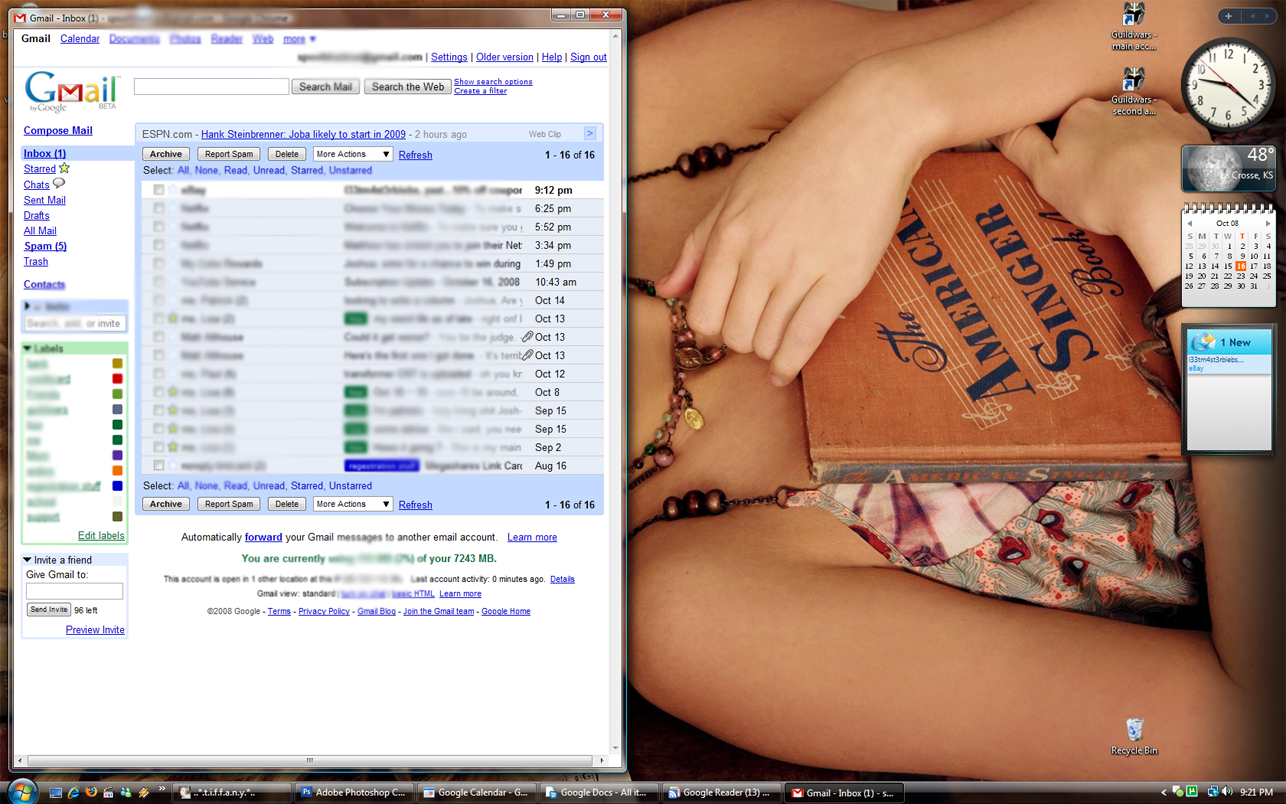Launch Internet Explorer from quick launch
The image size is (1286, 804).
tap(74, 792)
